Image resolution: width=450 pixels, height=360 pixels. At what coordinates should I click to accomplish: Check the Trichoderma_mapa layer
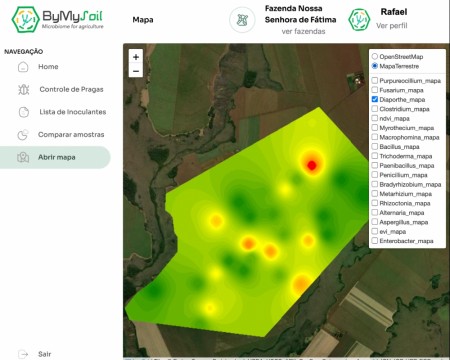coord(375,156)
